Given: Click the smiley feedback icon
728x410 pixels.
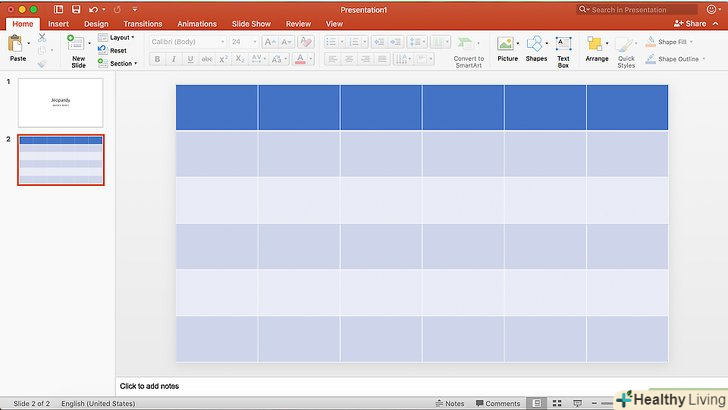Looking at the screenshot, I should pos(711,9).
